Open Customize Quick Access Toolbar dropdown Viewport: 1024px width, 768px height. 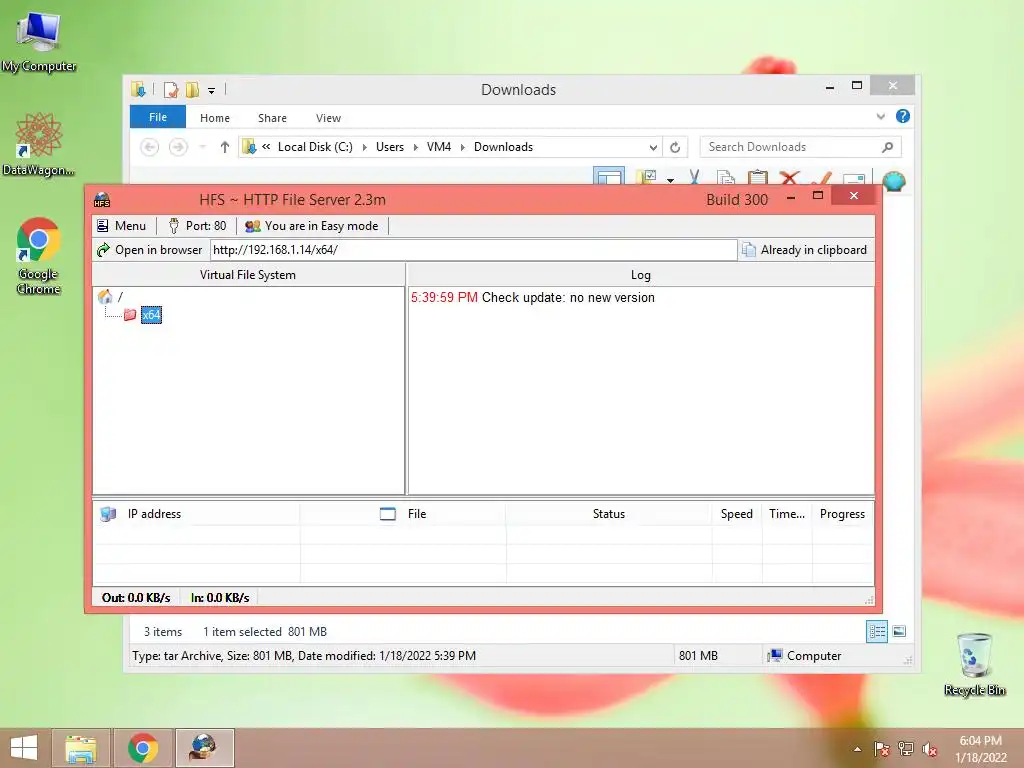pyautogui.click(x=212, y=91)
